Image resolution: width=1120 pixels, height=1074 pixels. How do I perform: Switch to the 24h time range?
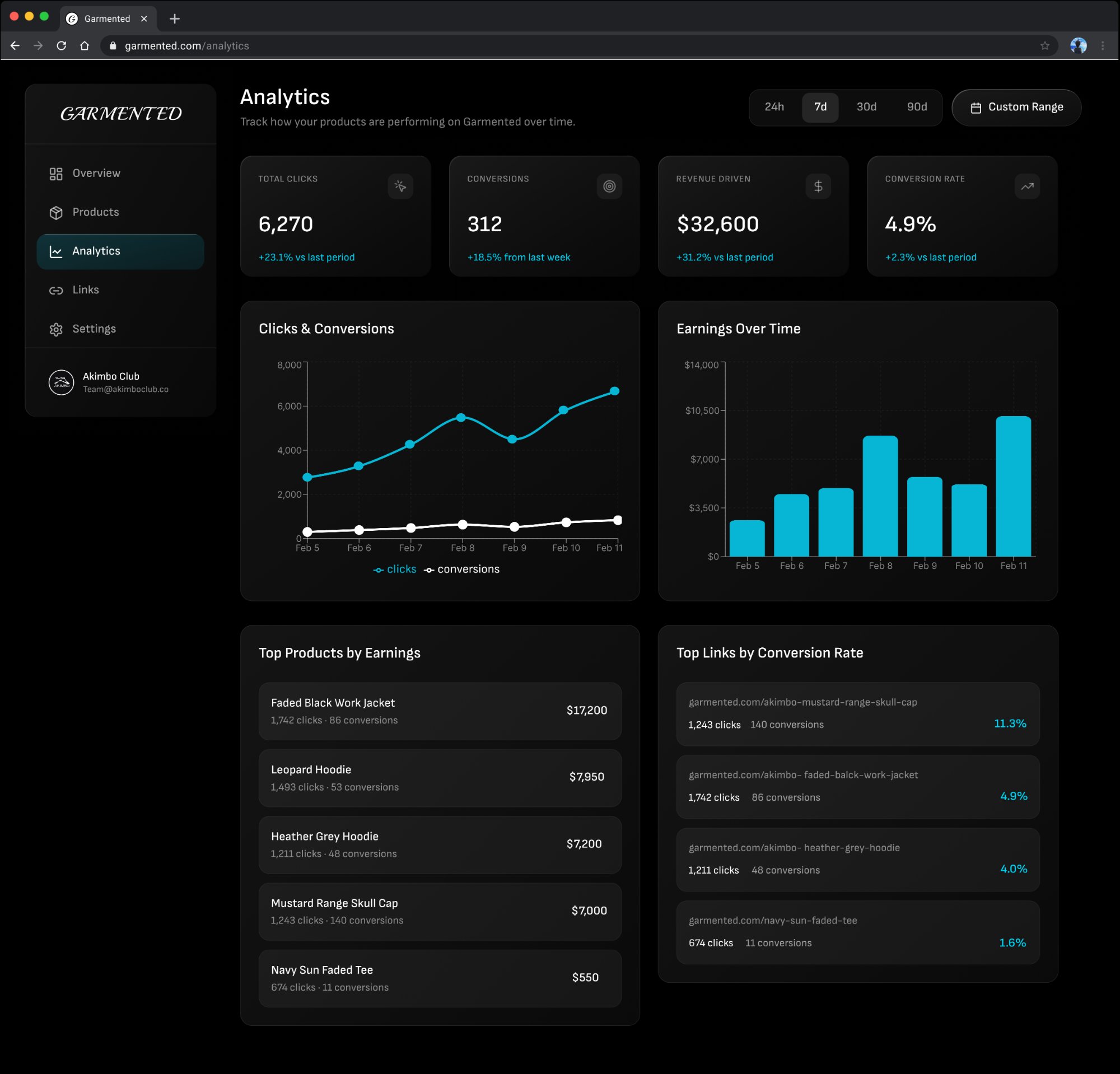pyautogui.click(x=774, y=107)
